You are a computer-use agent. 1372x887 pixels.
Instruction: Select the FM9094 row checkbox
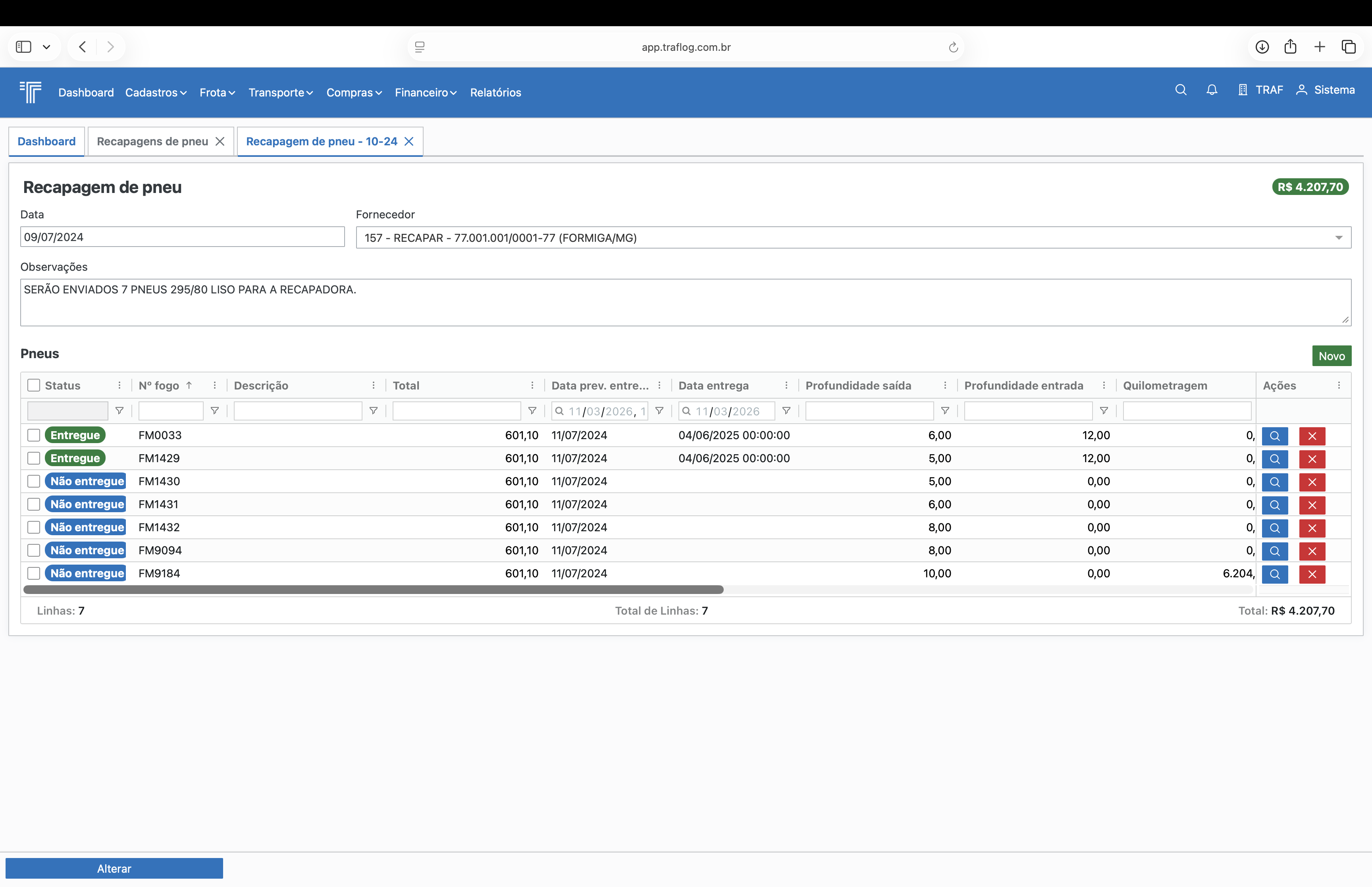coord(34,551)
